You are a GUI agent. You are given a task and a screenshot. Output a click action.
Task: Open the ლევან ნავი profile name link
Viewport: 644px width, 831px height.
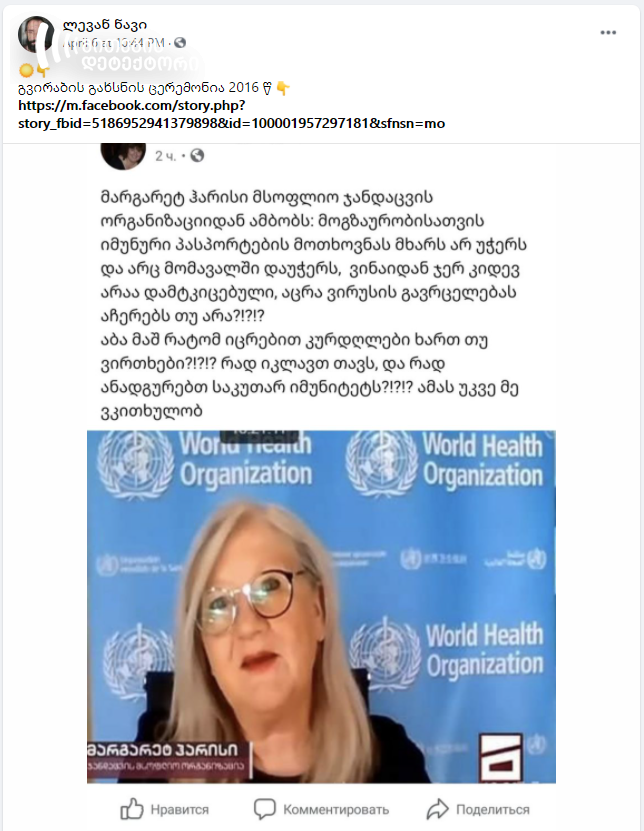105,24
